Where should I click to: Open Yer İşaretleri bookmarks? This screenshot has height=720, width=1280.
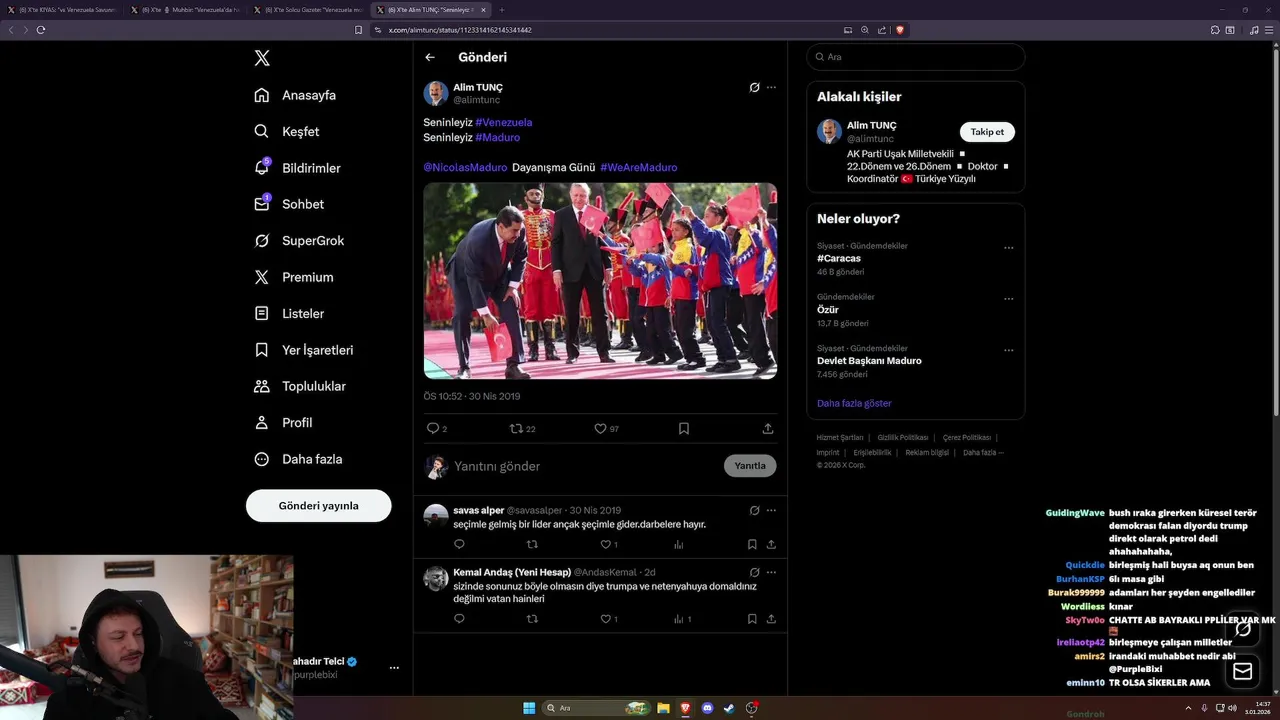[x=303, y=350]
